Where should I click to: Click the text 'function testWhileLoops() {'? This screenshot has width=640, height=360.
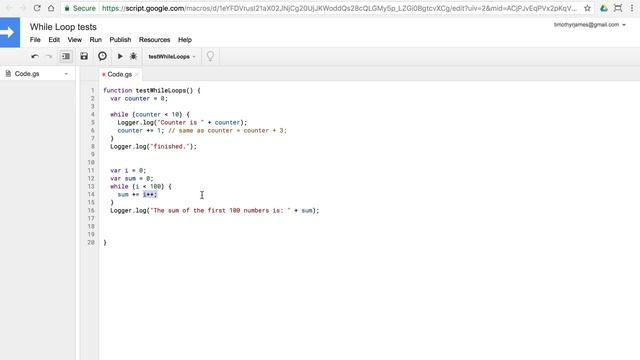(x=152, y=91)
